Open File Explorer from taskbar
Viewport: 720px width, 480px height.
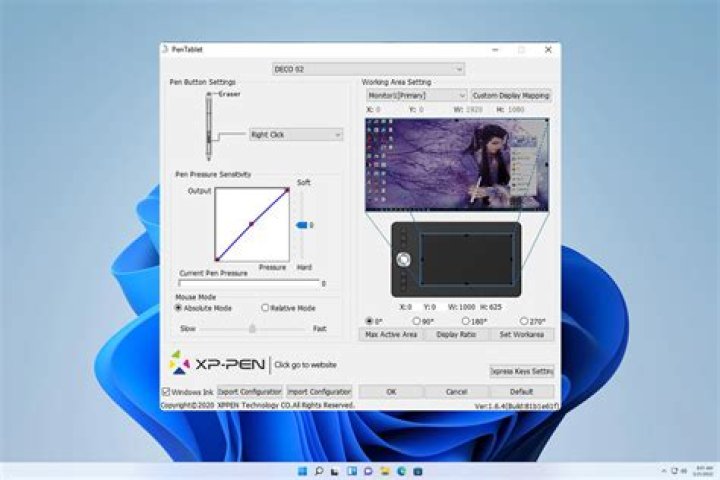pyautogui.click(x=385, y=471)
